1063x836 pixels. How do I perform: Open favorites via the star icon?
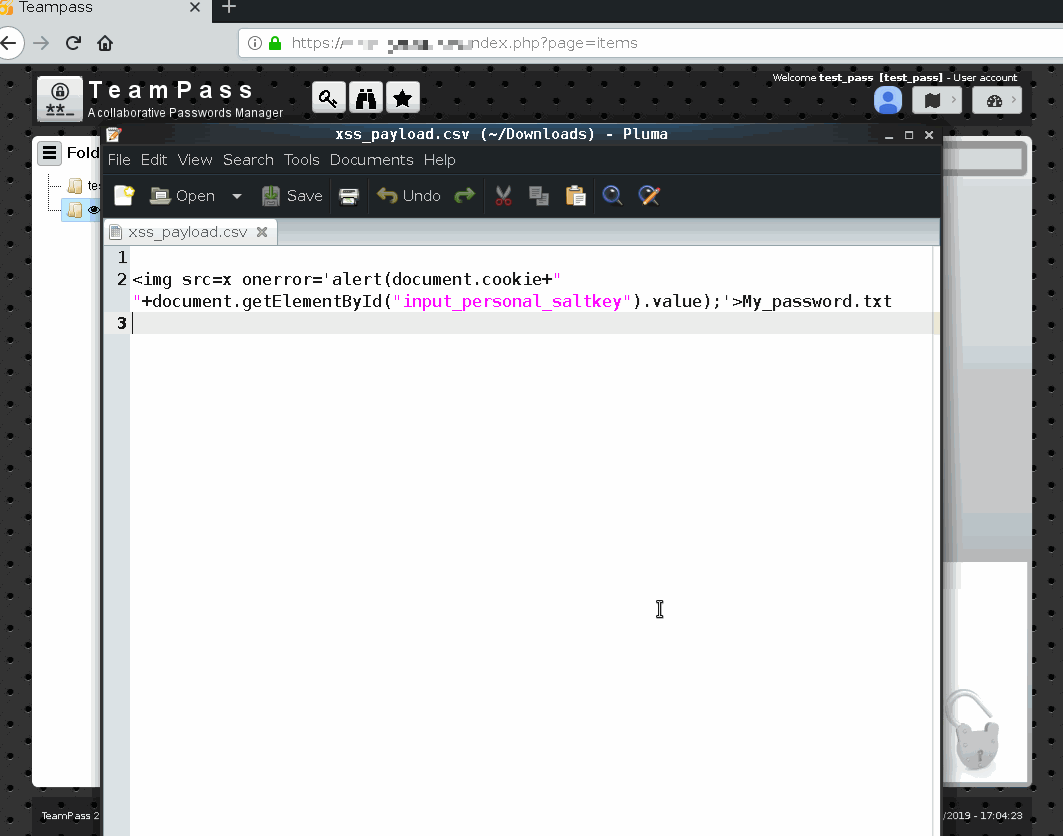[403, 98]
